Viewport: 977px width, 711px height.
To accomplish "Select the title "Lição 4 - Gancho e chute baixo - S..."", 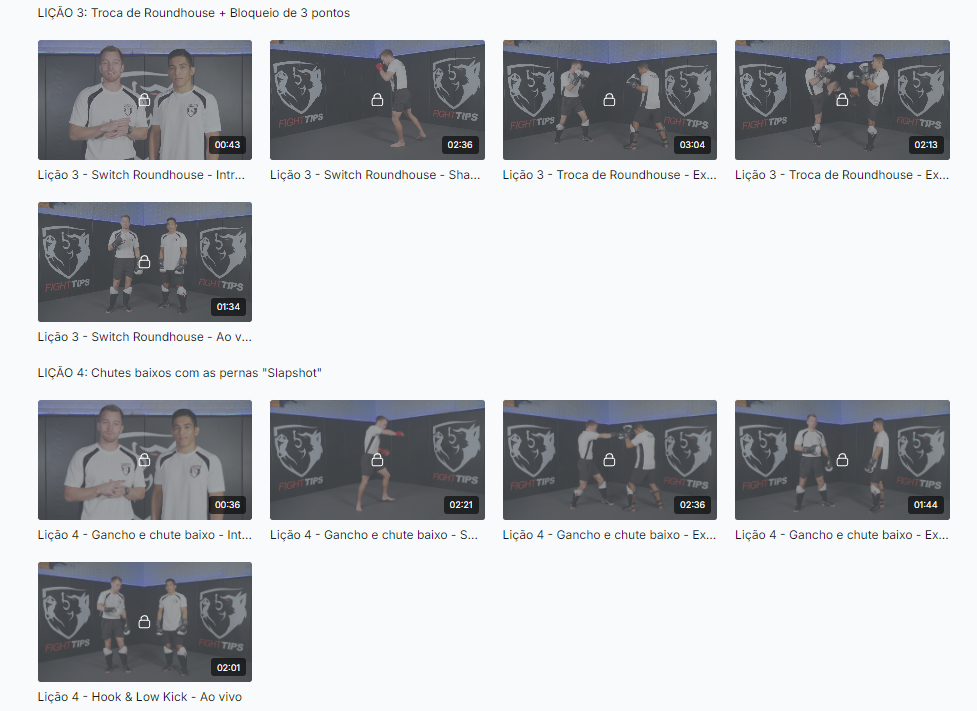I will point(376,535).
